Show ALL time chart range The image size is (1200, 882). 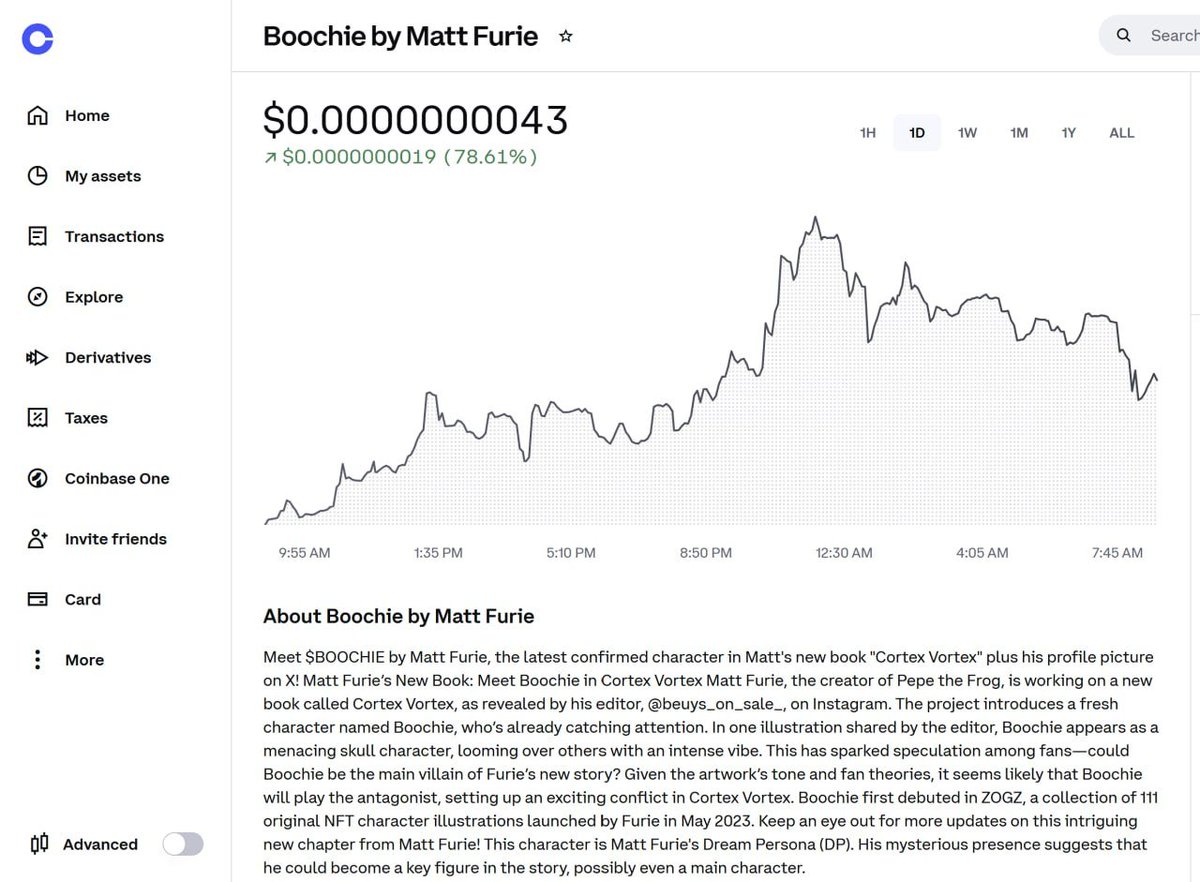[x=1122, y=133]
